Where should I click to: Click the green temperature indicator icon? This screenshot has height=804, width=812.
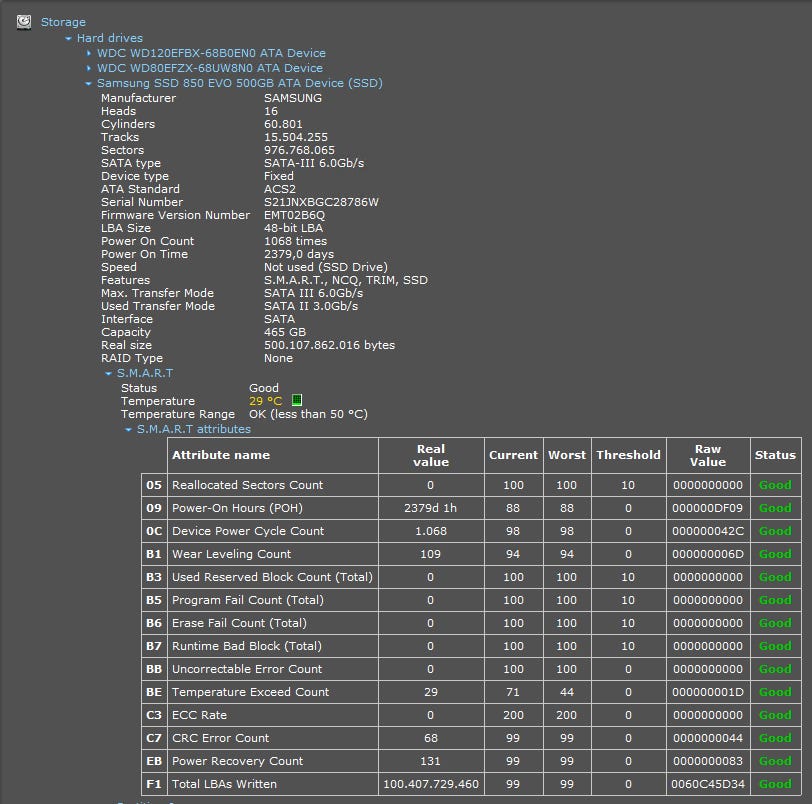[x=296, y=401]
